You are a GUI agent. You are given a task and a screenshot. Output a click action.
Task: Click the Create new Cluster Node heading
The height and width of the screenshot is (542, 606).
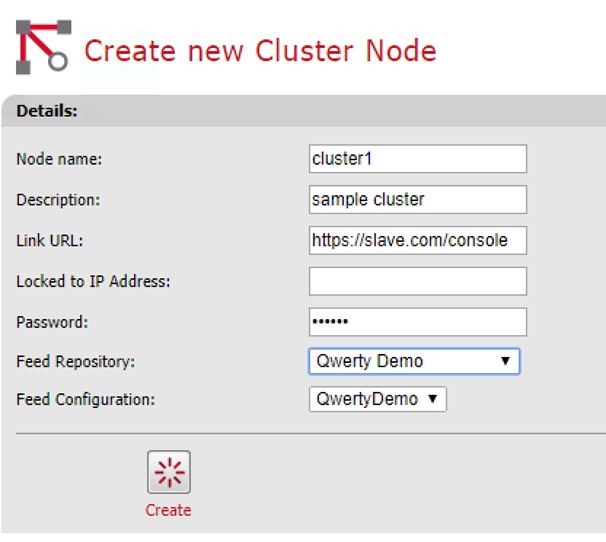click(x=260, y=50)
